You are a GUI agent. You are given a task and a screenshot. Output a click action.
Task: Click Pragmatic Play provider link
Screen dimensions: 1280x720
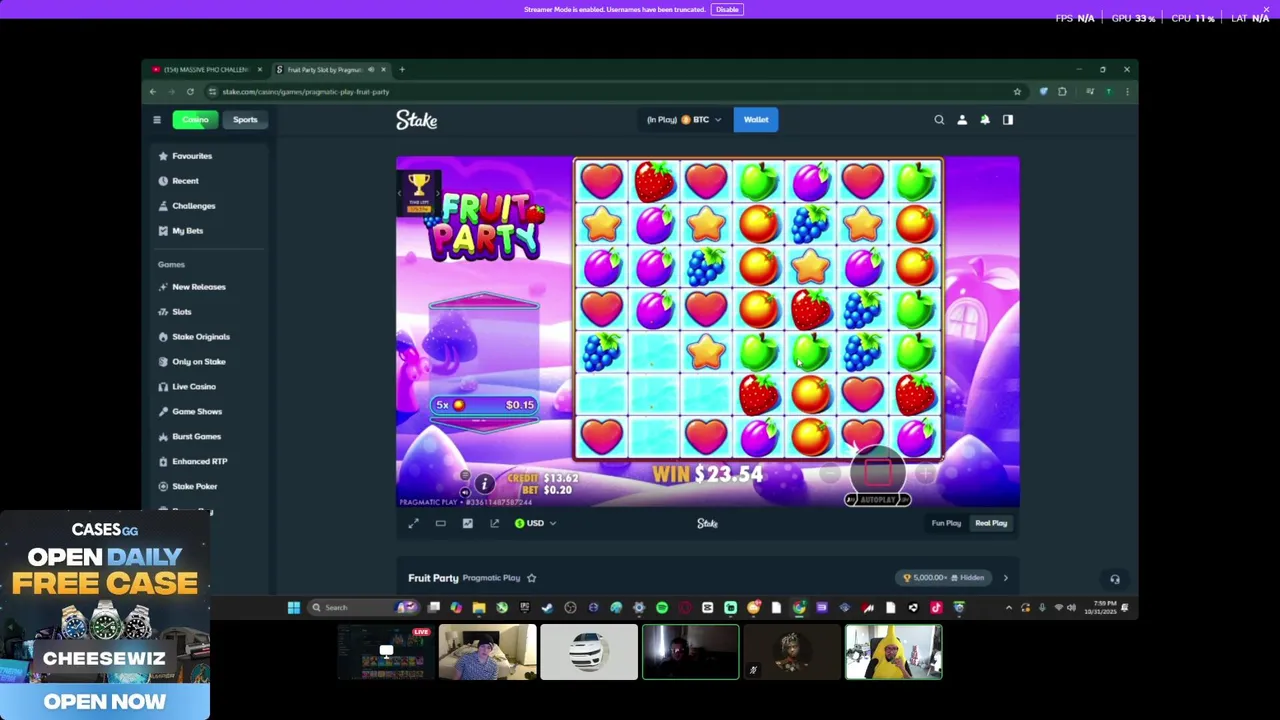pyautogui.click(x=491, y=578)
